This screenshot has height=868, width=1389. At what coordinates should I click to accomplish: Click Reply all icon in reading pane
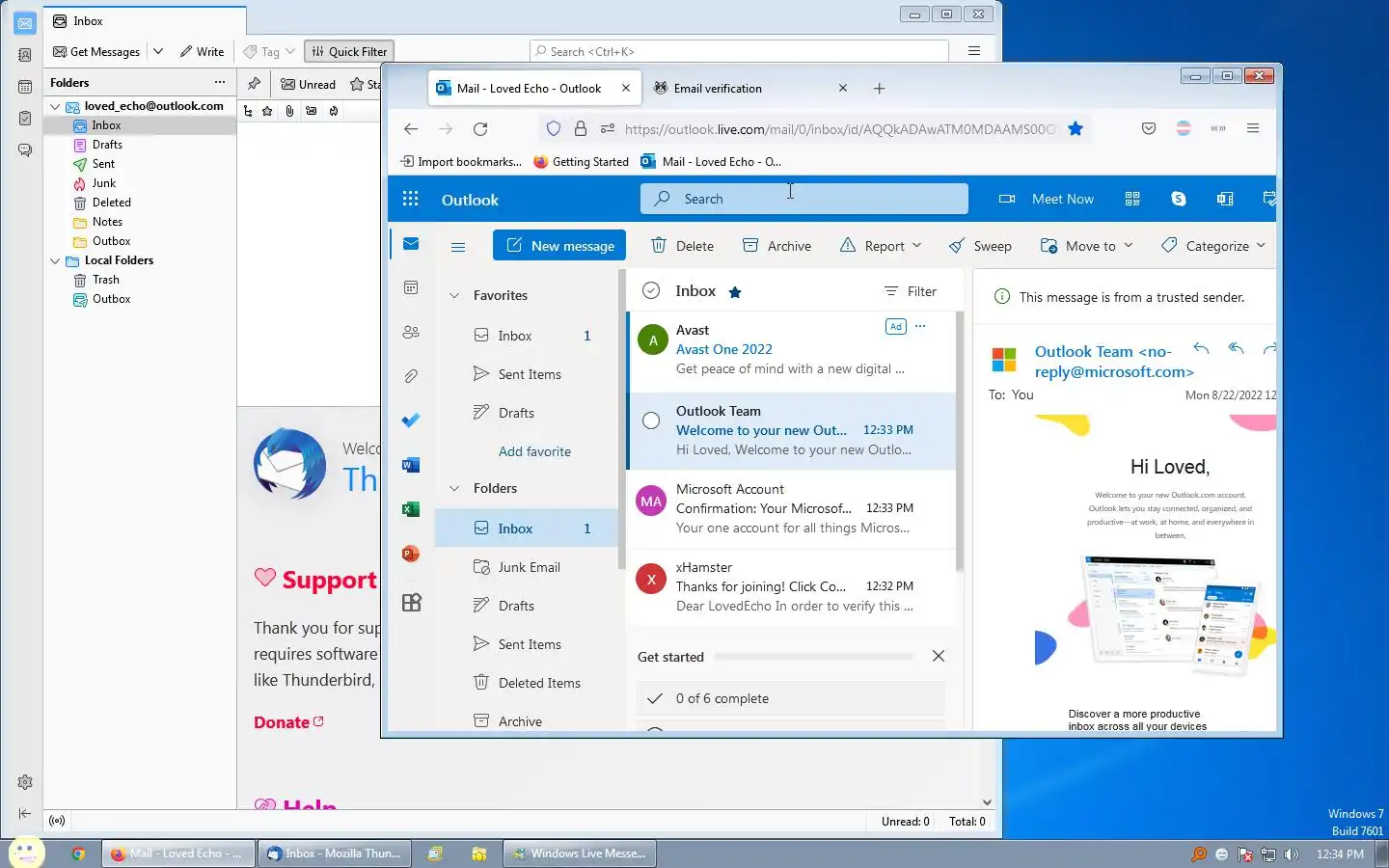[1236, 348]
